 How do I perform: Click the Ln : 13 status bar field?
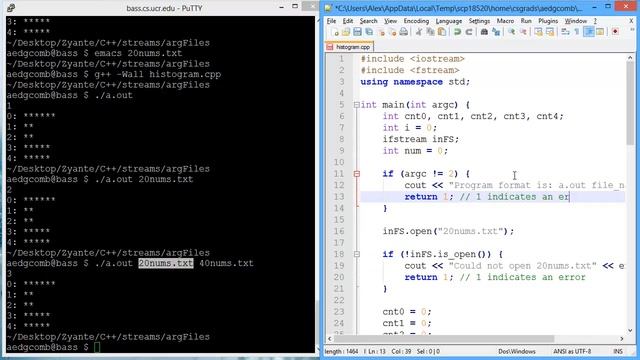[376, 351]
